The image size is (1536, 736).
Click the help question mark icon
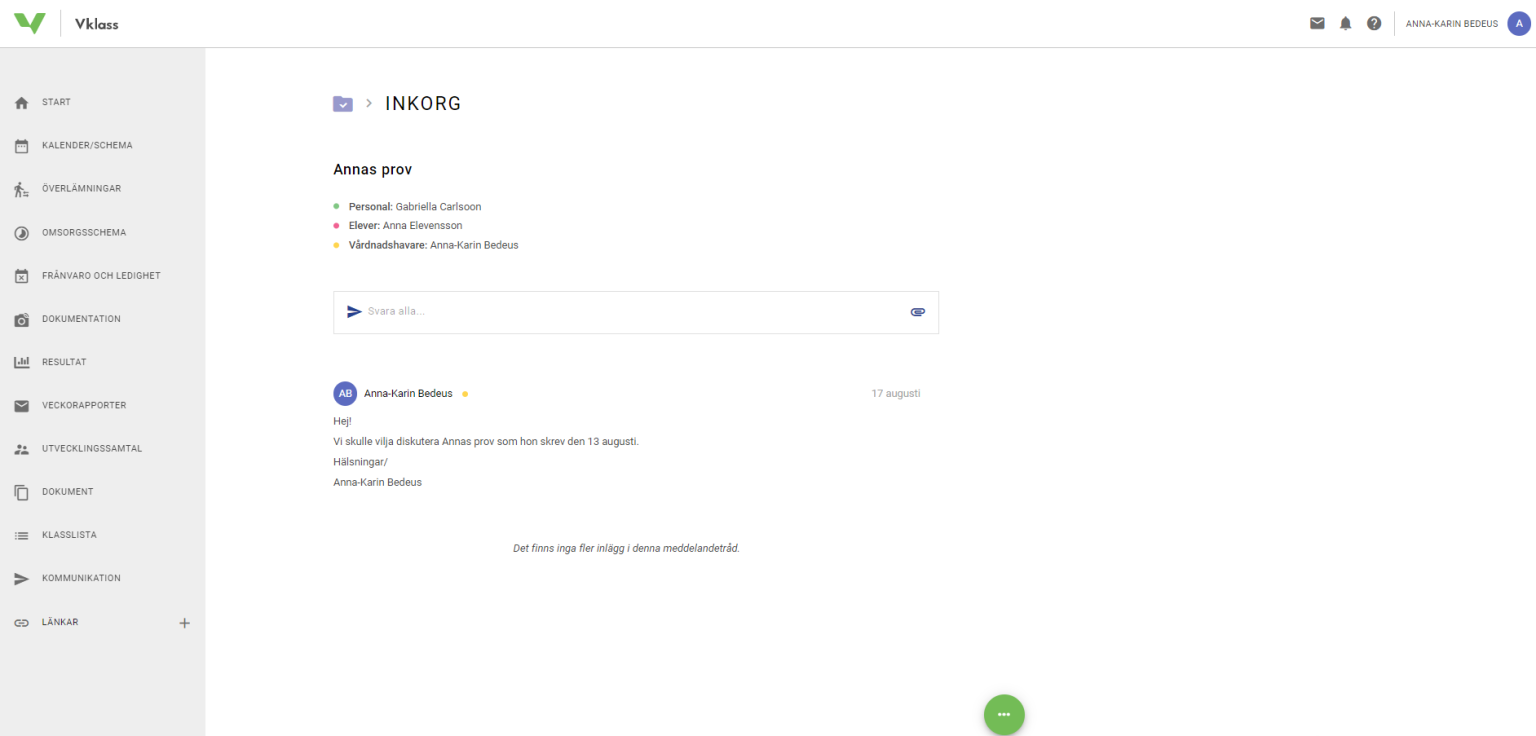click(1374, 23)
